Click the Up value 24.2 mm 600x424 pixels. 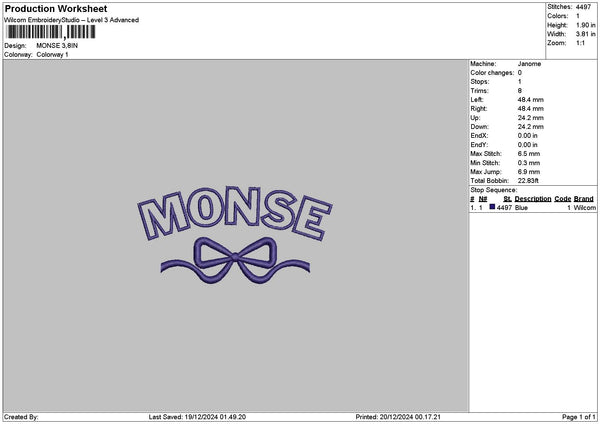click(x=530, y=118)
